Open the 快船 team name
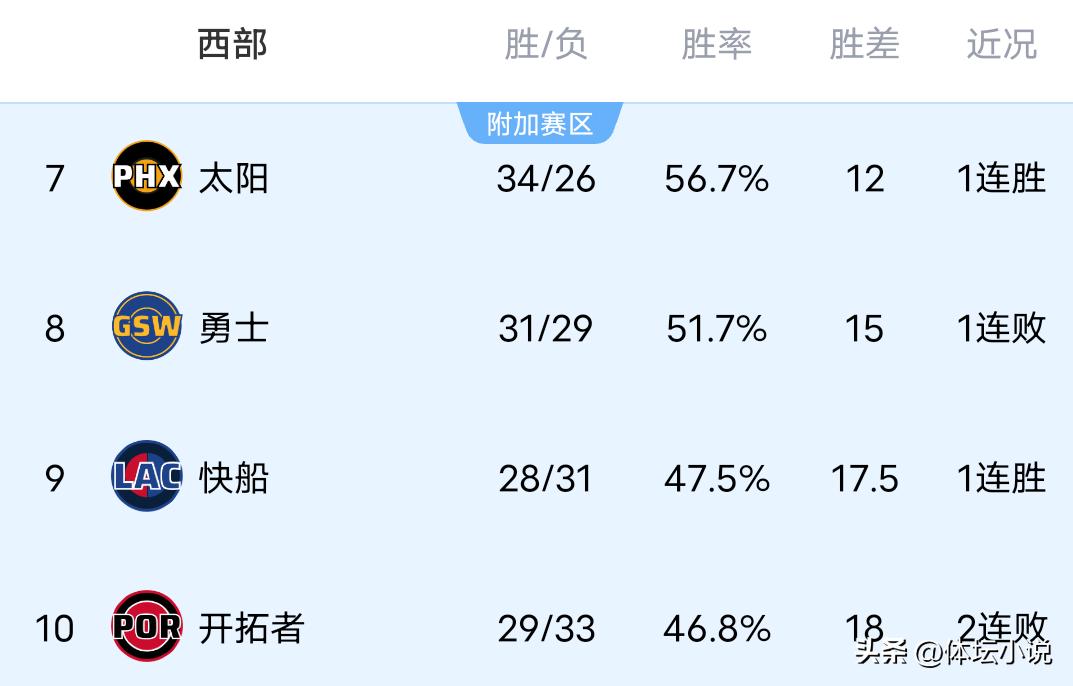The width and height of the screenshot is (1073, 686). click(233, 478)
